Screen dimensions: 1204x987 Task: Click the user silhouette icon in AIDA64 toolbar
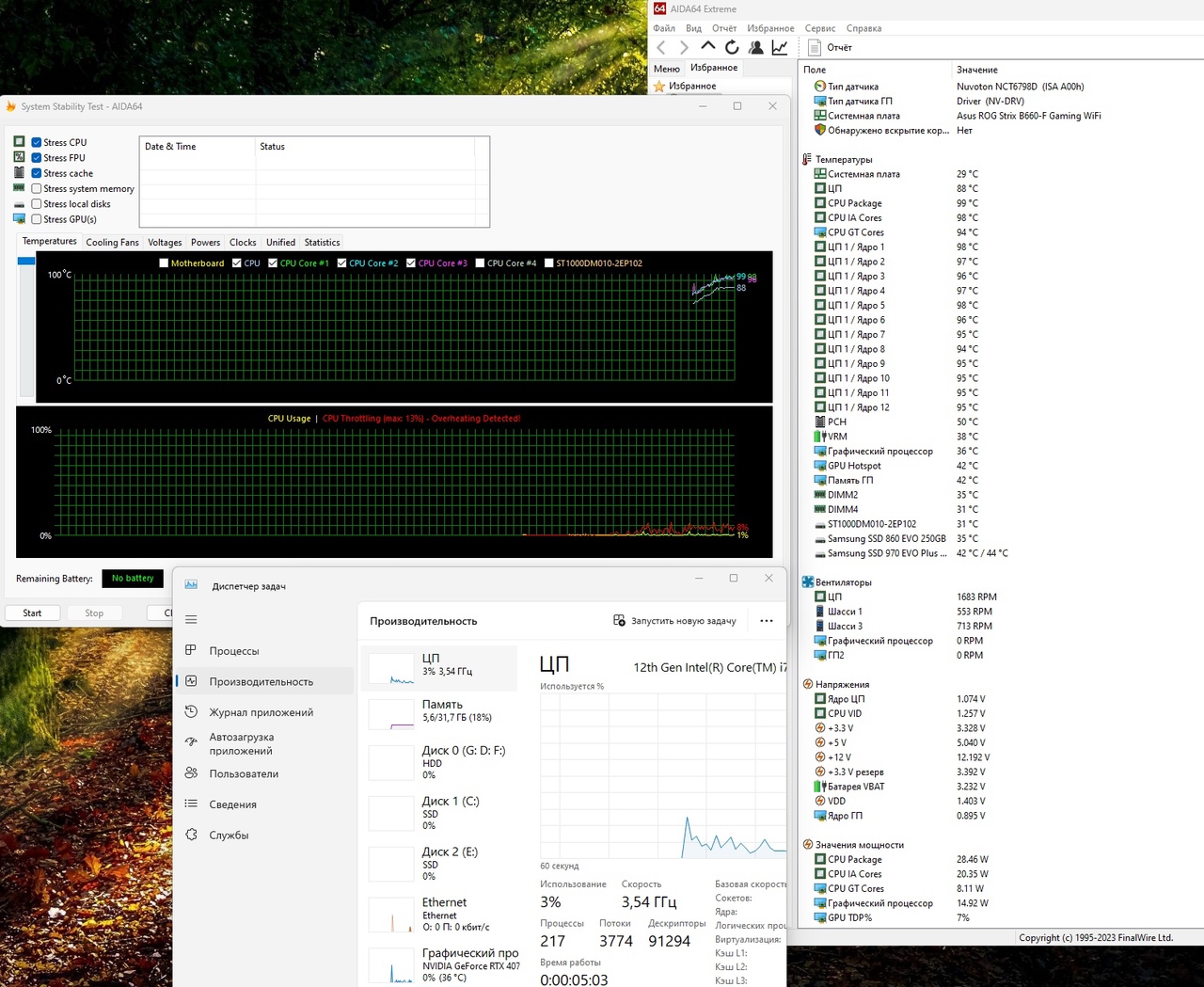(755, 47)
